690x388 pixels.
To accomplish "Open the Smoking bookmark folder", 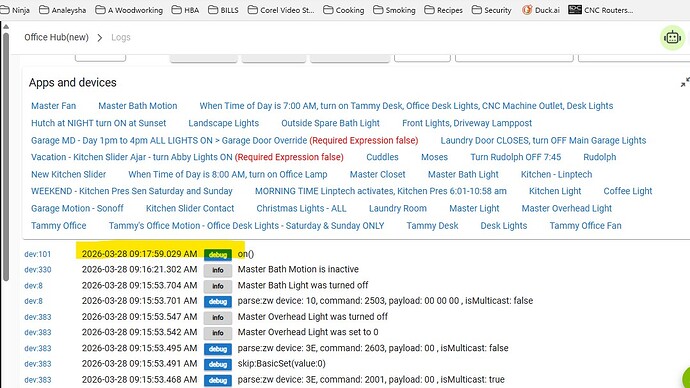I will (x=394, y=10).
